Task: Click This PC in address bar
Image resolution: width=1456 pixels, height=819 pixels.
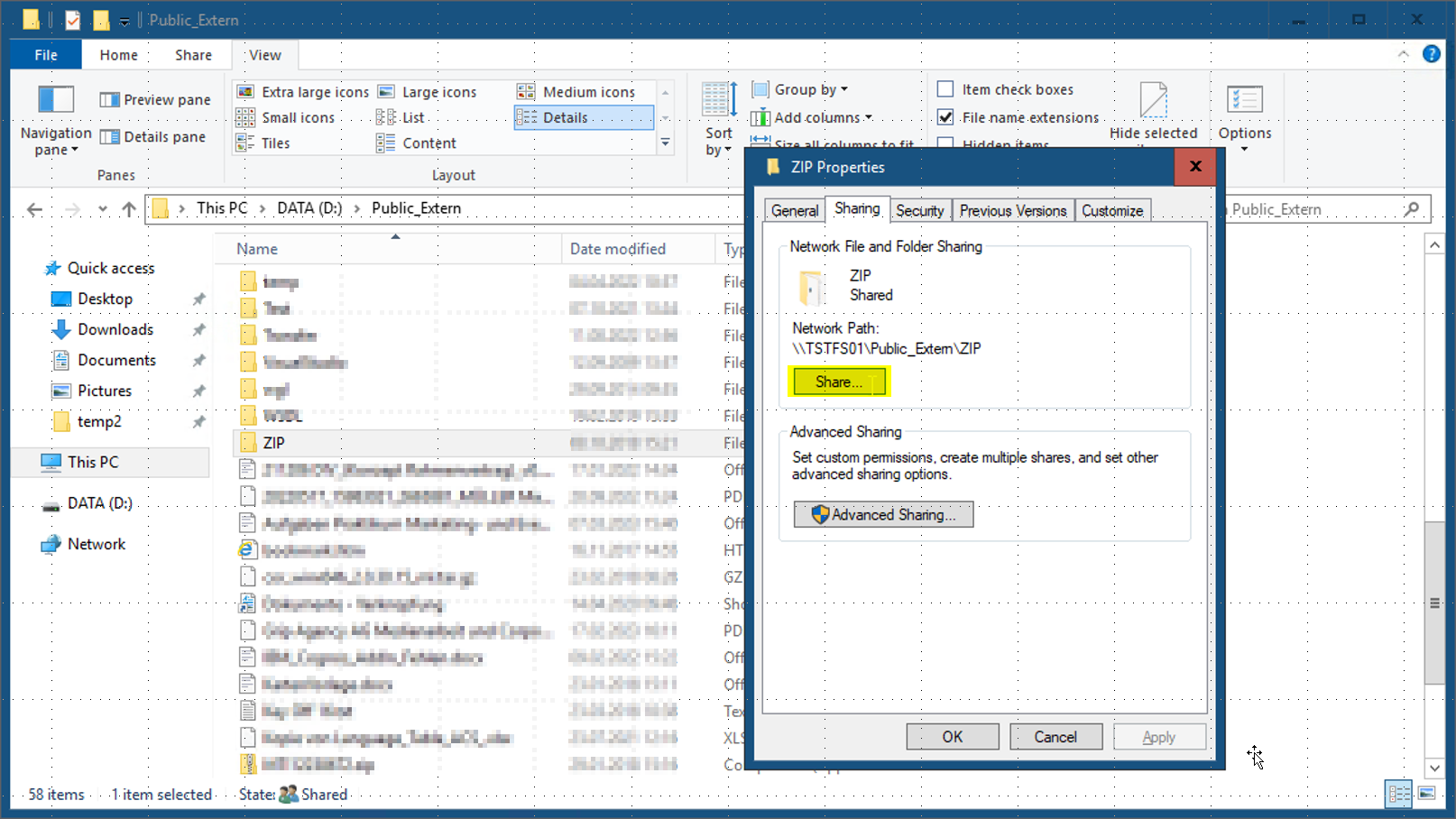Action: point(222,208)
